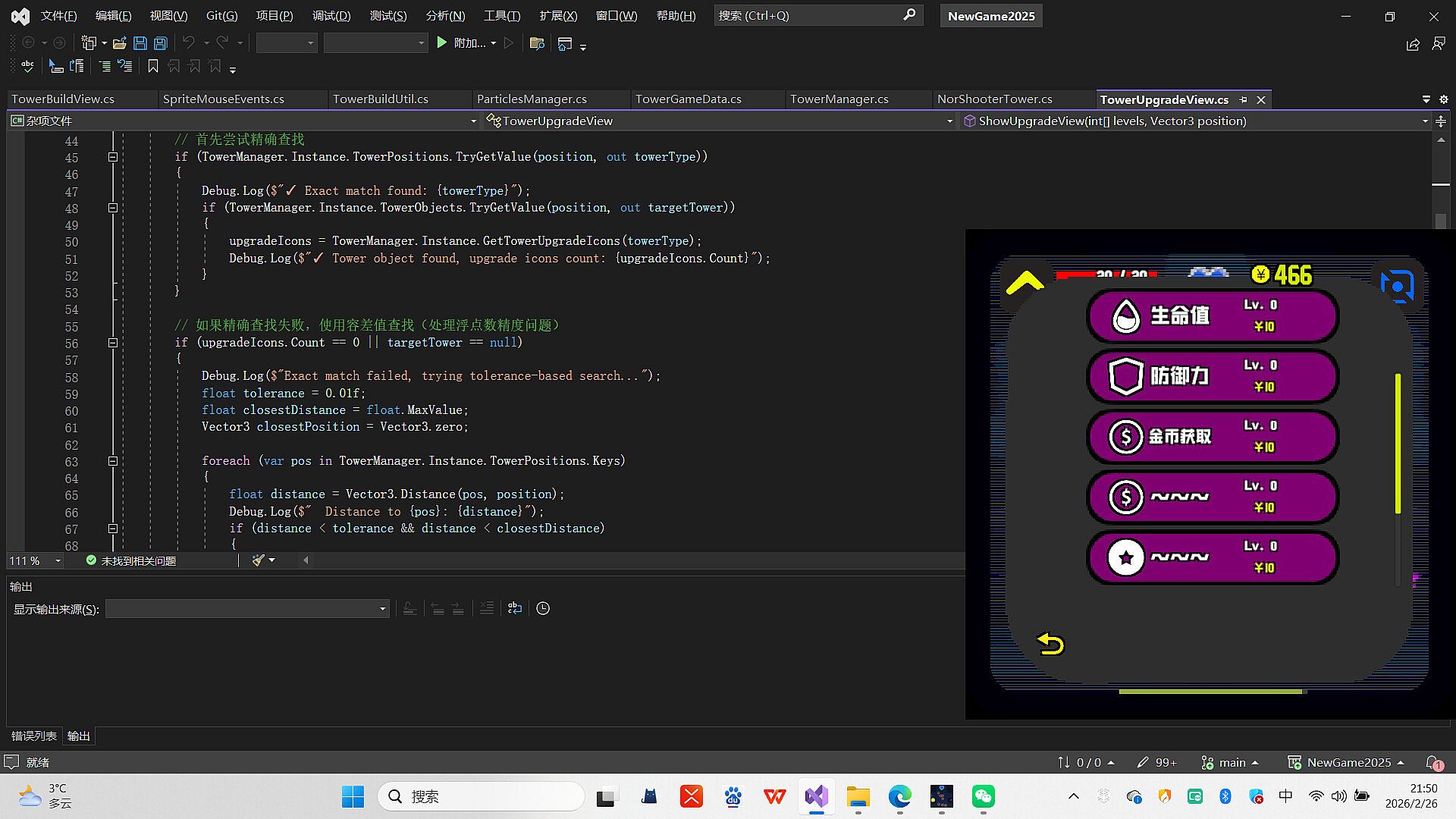The height and width of the screenshot is (819, 1456).
Task: Click the 生命值 upgrade button
Action: tap(1212, 315)
